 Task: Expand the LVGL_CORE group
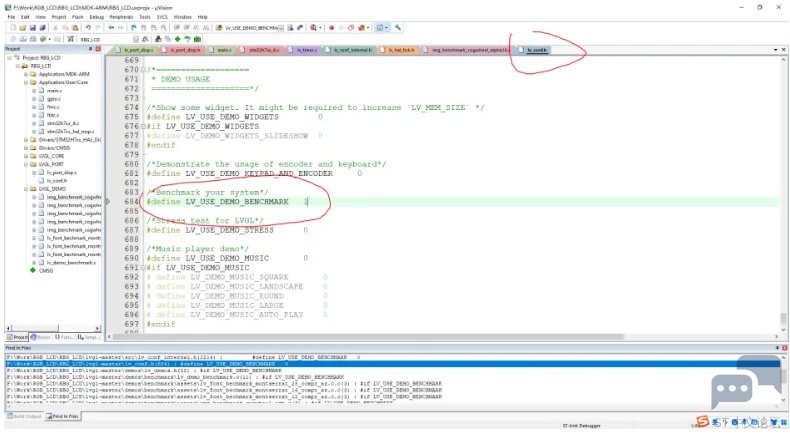tap(26, 156)
